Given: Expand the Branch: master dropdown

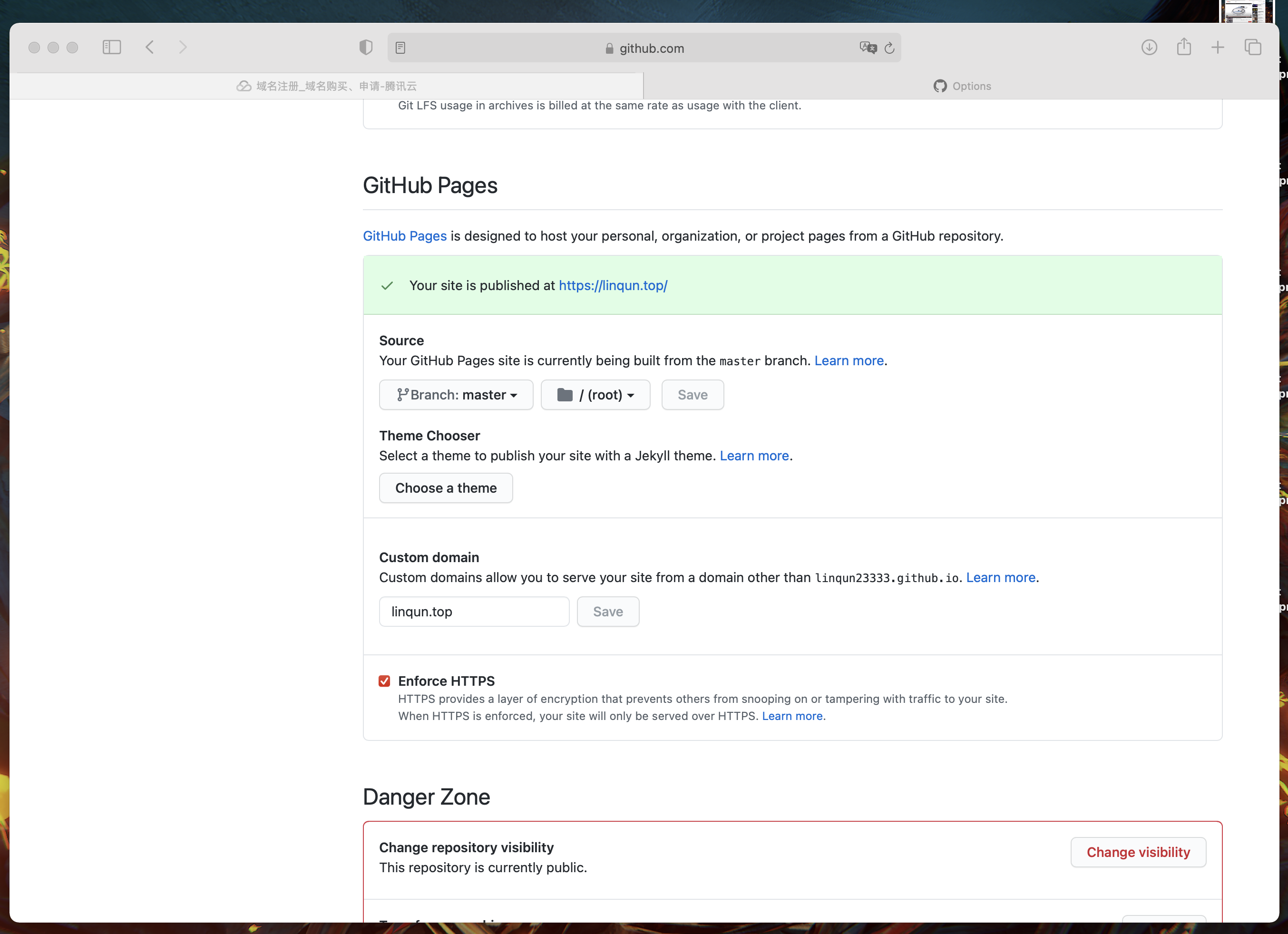Looking at the screenshot, I should (x=456, y=395).
